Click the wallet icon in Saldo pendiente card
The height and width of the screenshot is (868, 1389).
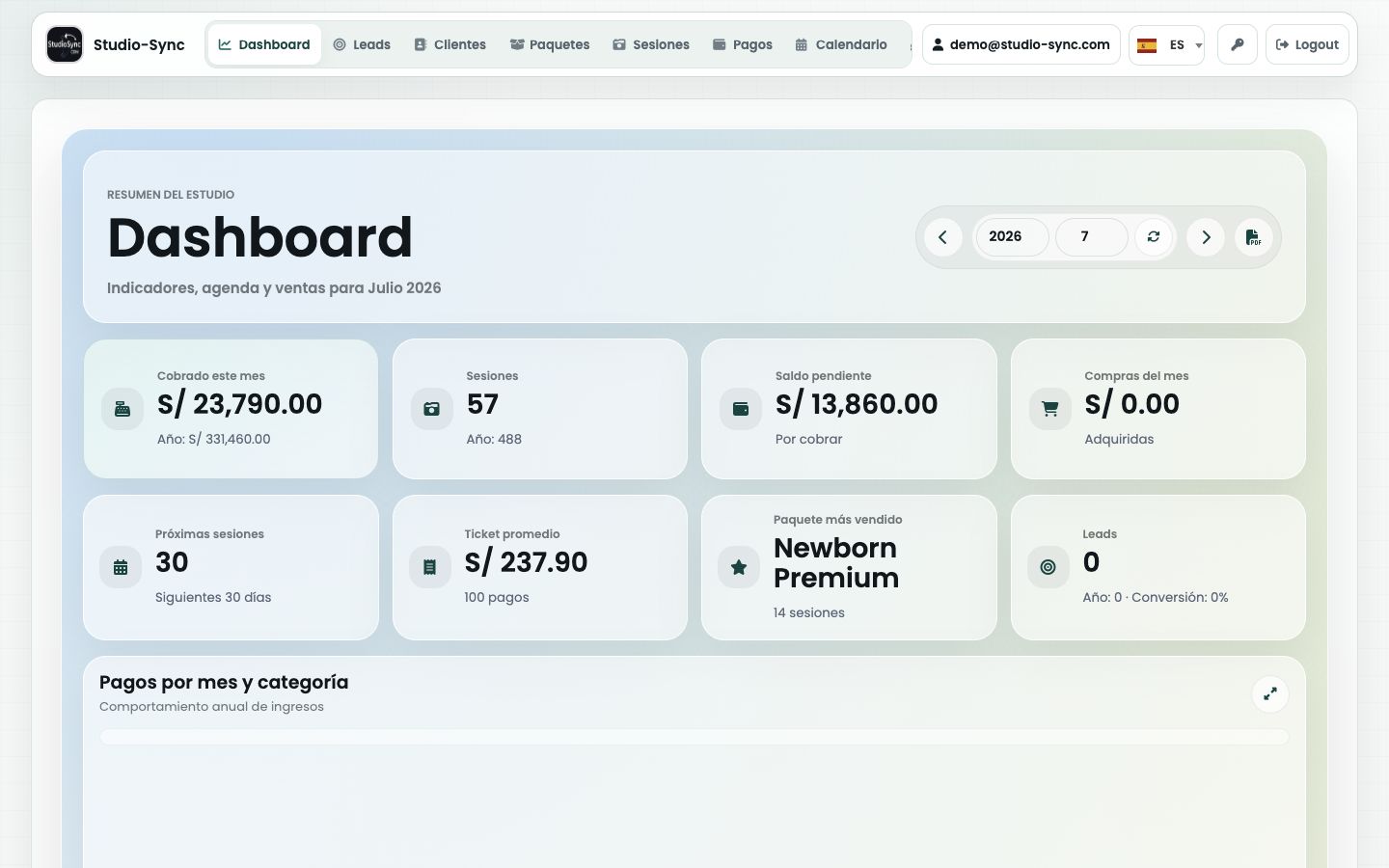point(741,409)
